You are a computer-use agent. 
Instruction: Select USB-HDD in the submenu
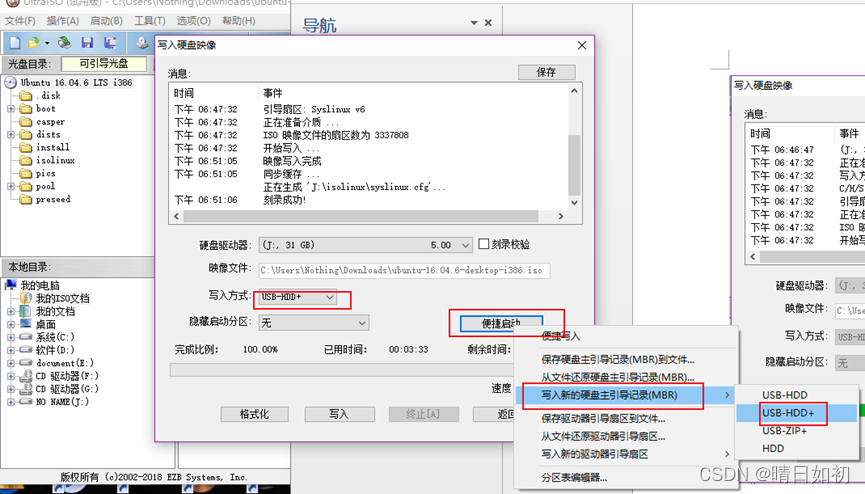pos(797,395)
